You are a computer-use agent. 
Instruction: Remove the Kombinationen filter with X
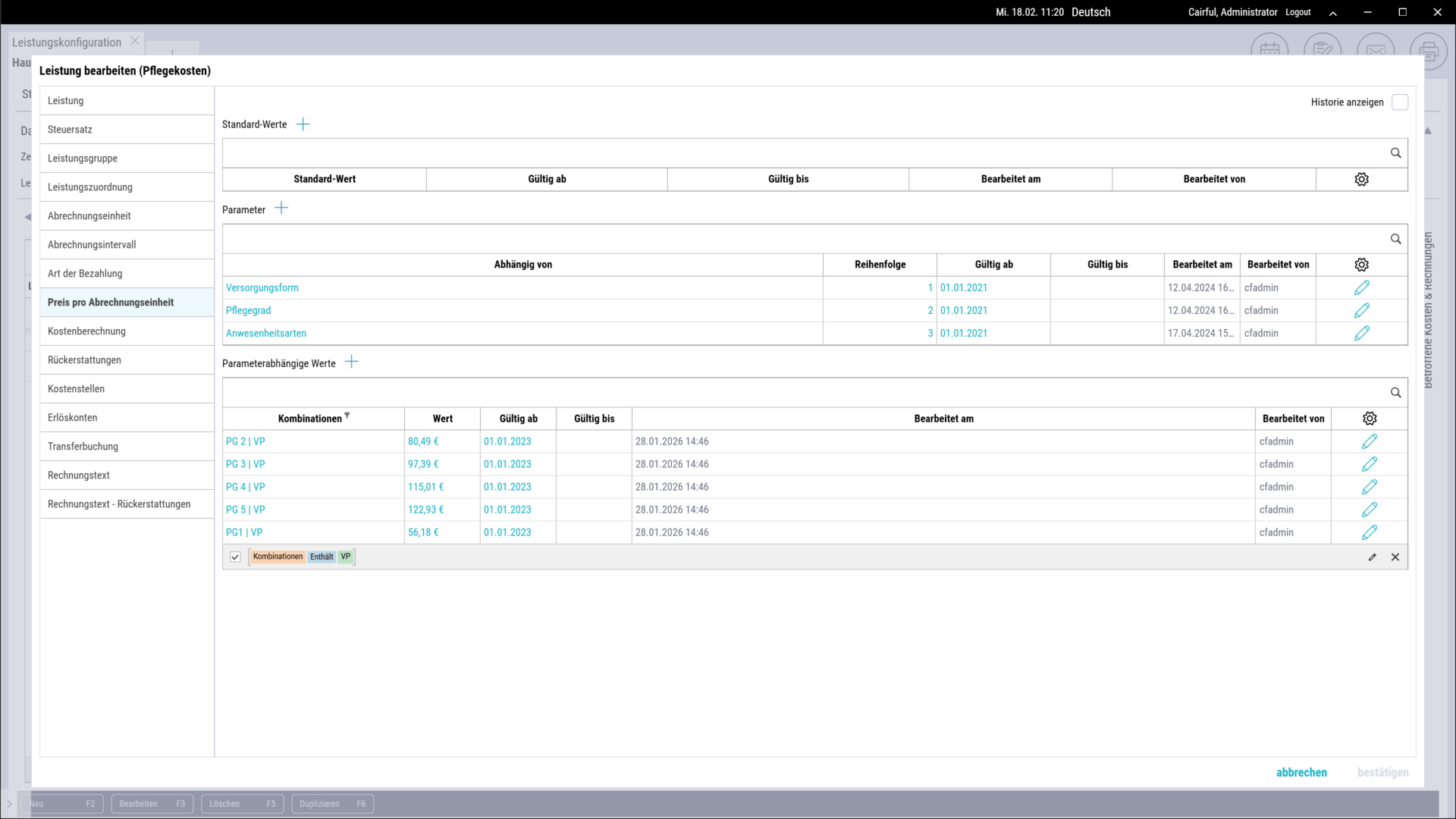(1395, 557)
